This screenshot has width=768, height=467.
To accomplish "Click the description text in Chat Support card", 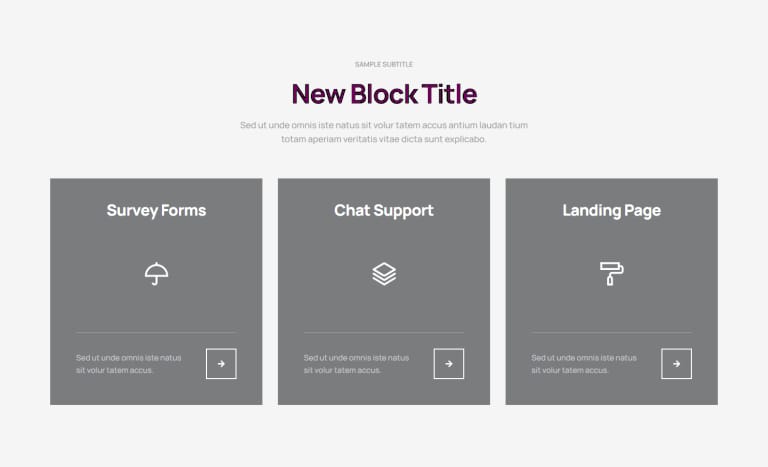I will 357,364.
